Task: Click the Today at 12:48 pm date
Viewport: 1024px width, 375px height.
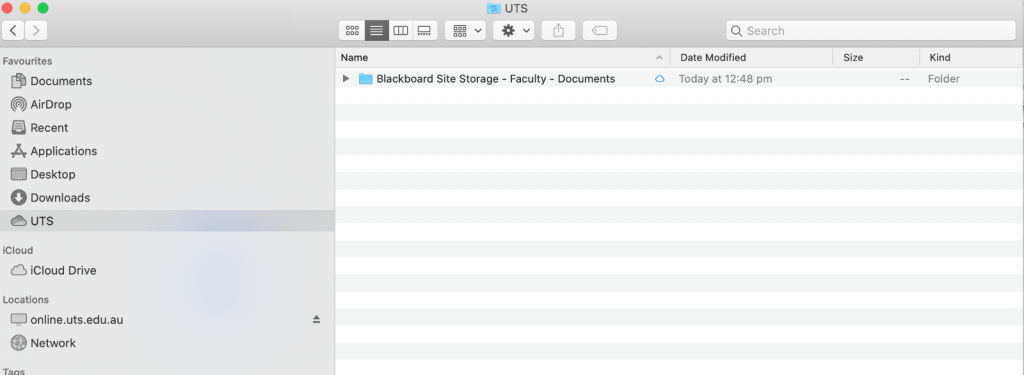Action: (x=726, y=78)
